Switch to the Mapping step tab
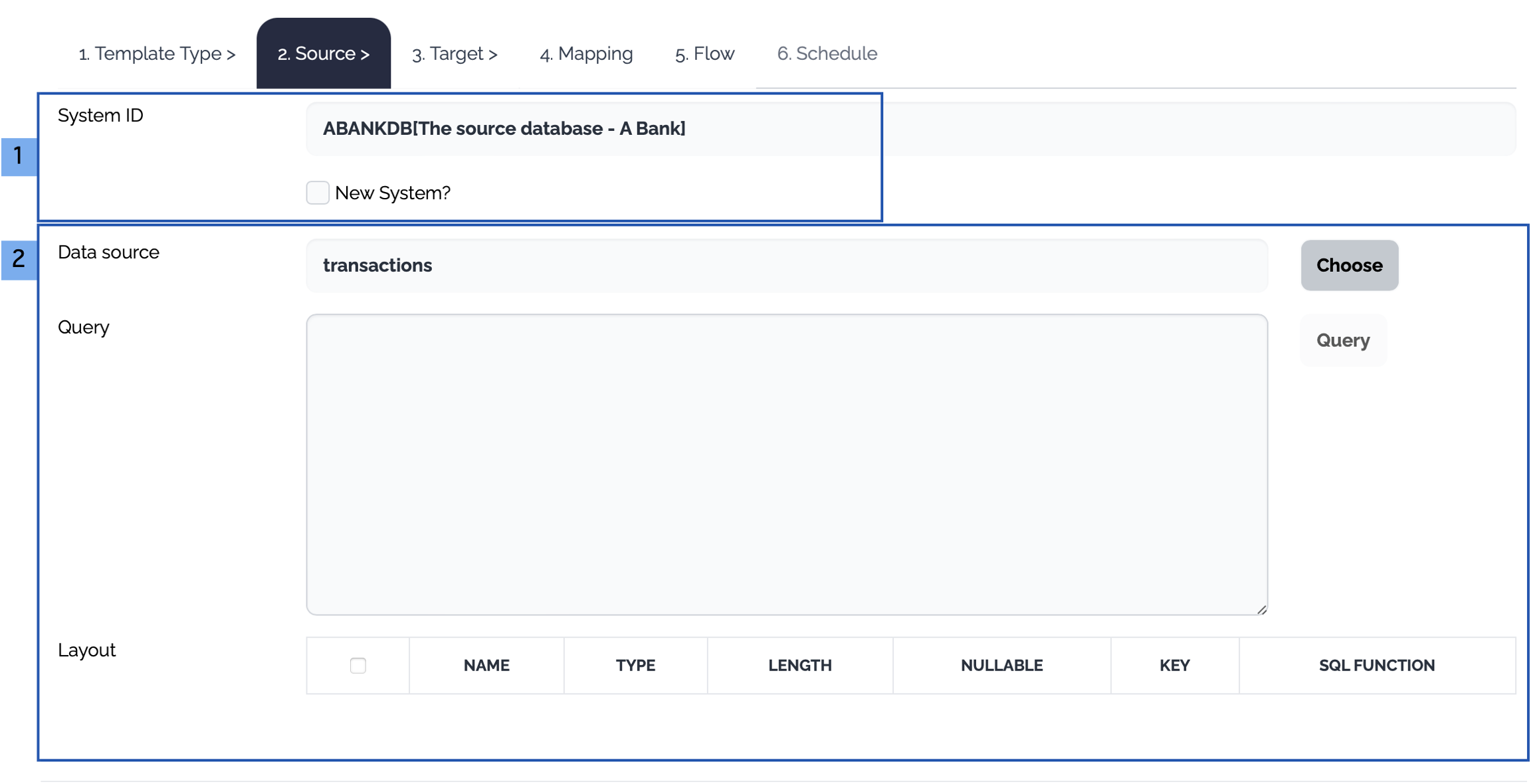Screen dimensions: 1531x784 (586, 54)
